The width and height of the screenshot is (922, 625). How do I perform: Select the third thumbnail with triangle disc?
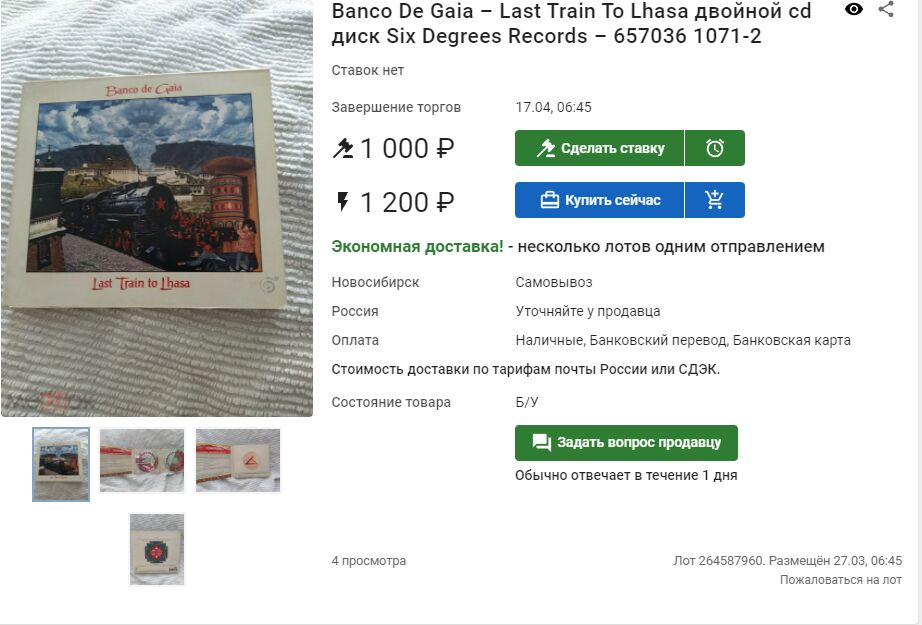coord(238,460)
